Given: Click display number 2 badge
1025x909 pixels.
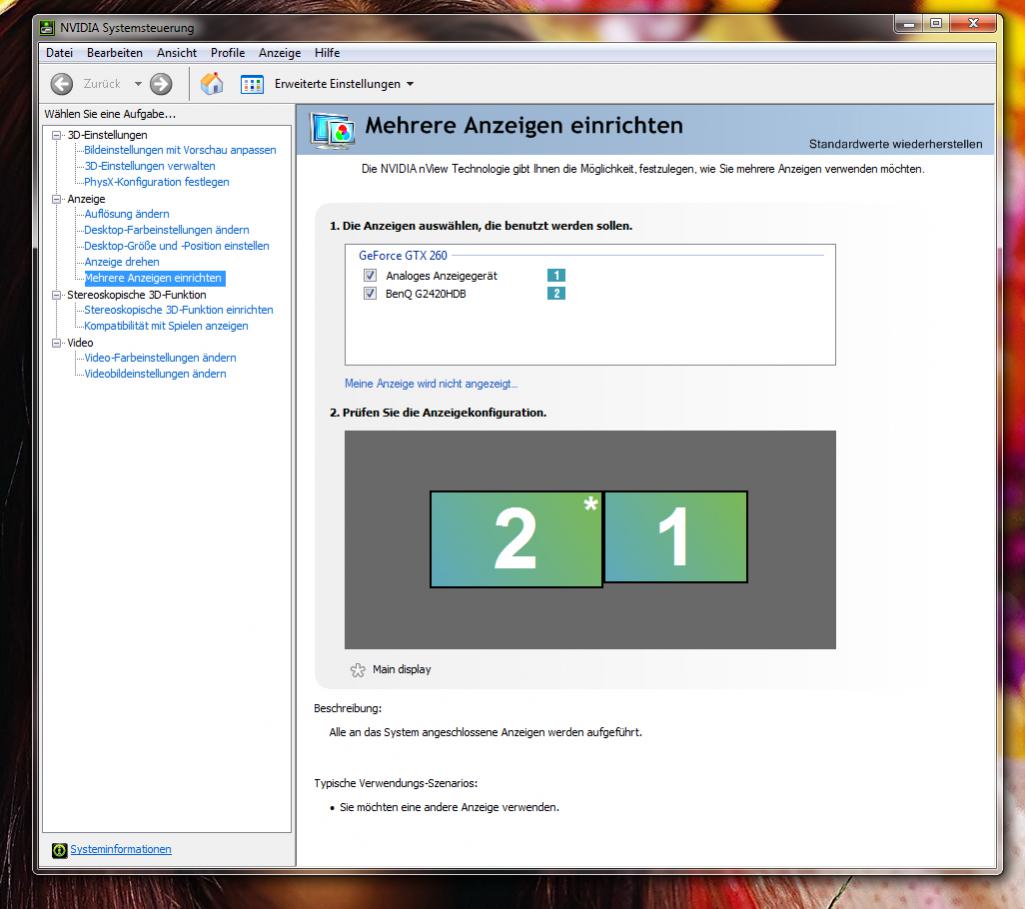Looking at the screenshot, I should tap(556, 293).
